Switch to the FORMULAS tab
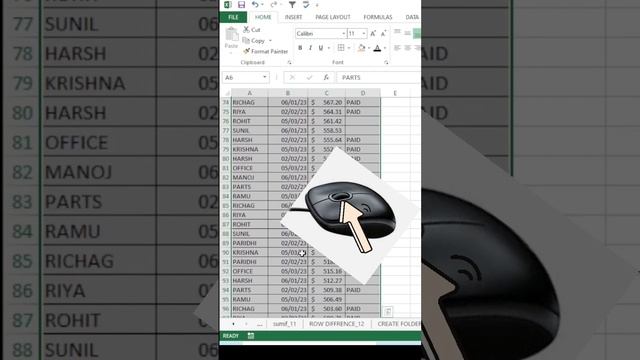640x360 pixels. pos(378,17)
